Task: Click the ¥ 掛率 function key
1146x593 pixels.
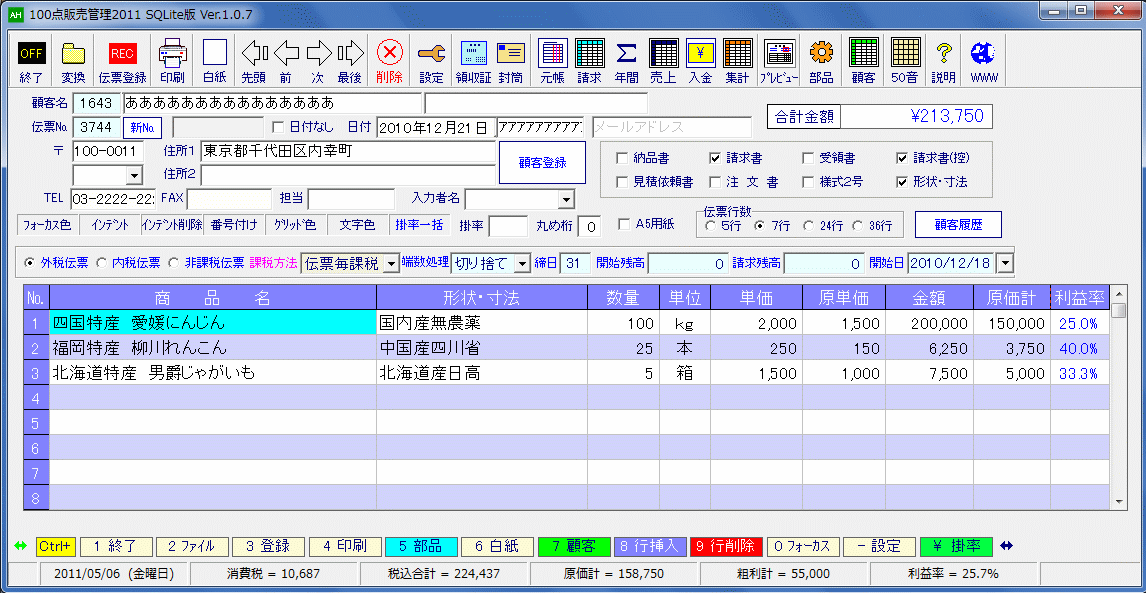Action: [956, 546]
